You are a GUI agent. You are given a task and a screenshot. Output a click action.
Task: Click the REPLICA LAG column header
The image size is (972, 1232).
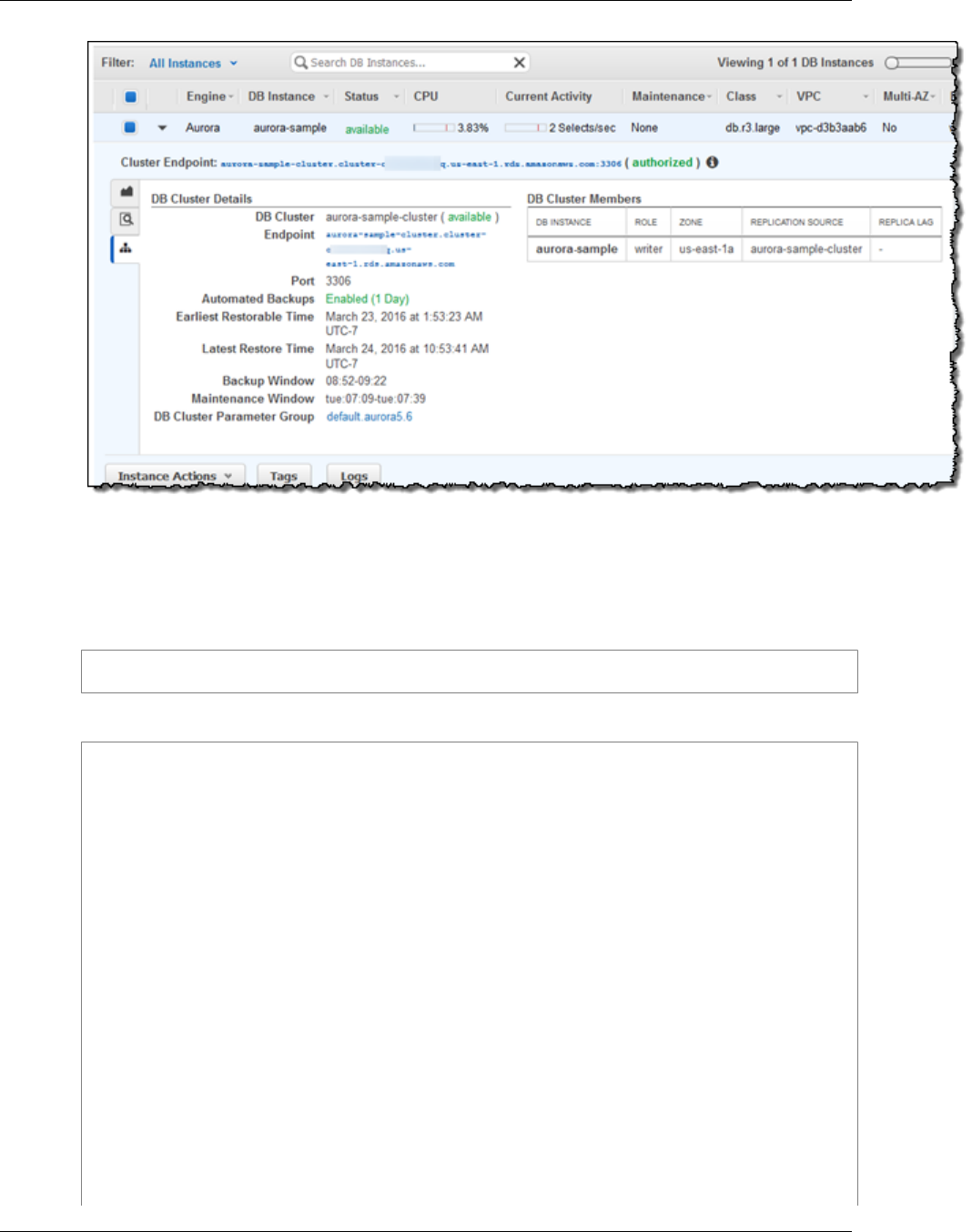(906, 222)
